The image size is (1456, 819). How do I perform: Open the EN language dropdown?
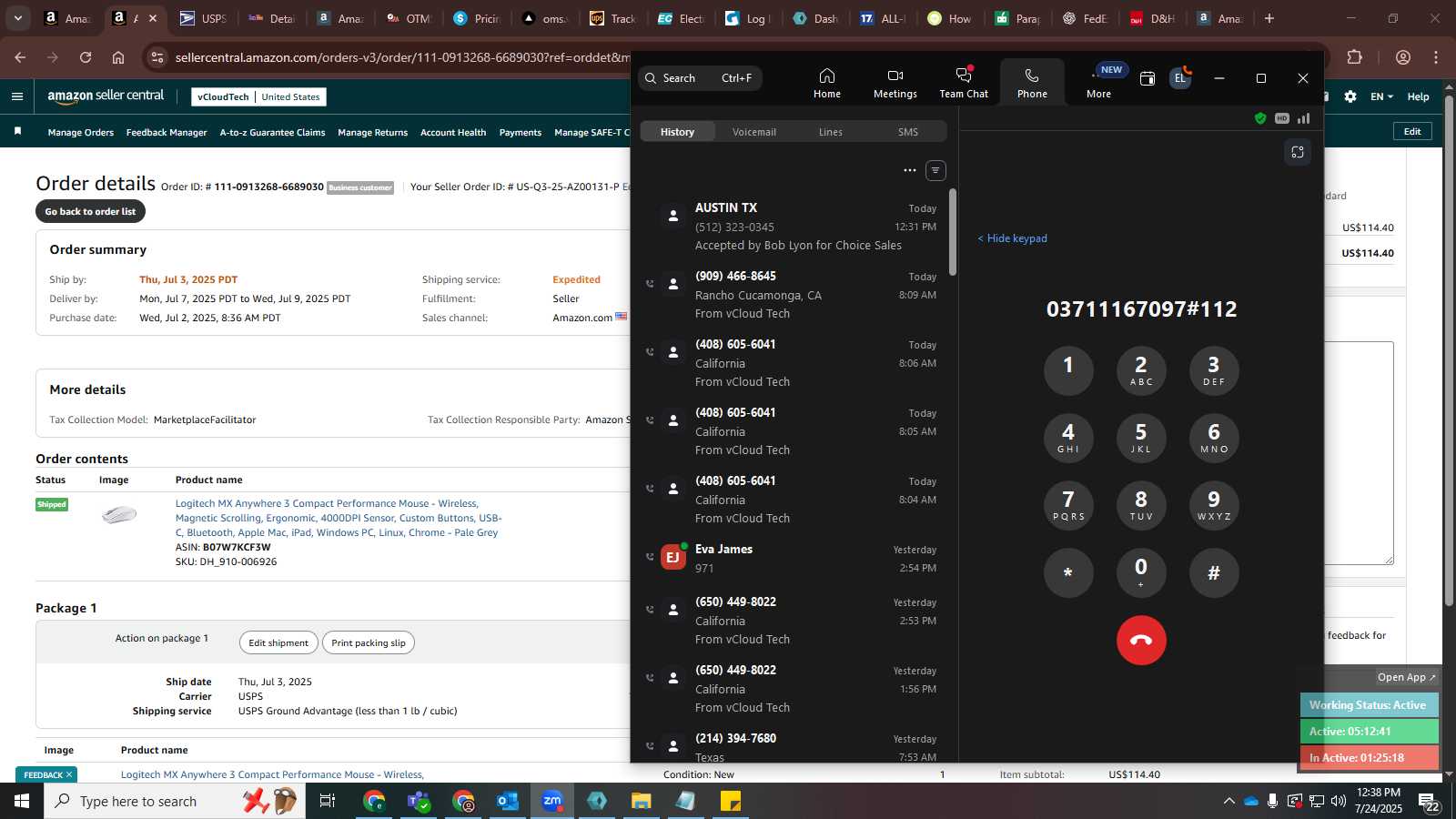pyautogui.click(x=1381, y=96)
